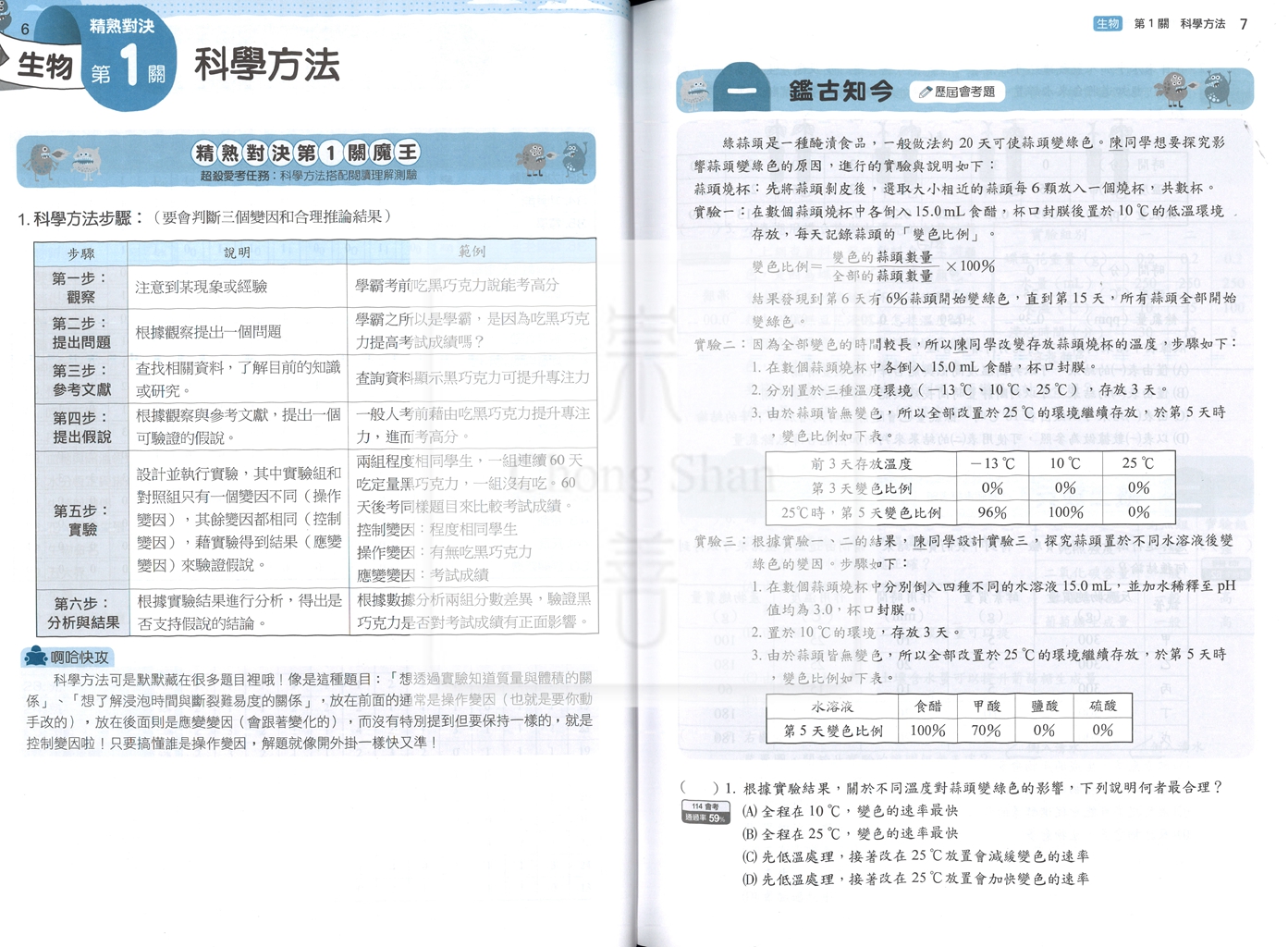Click the 範例 column header
This screenshot has width=1288, height=947.
point(472,251)
